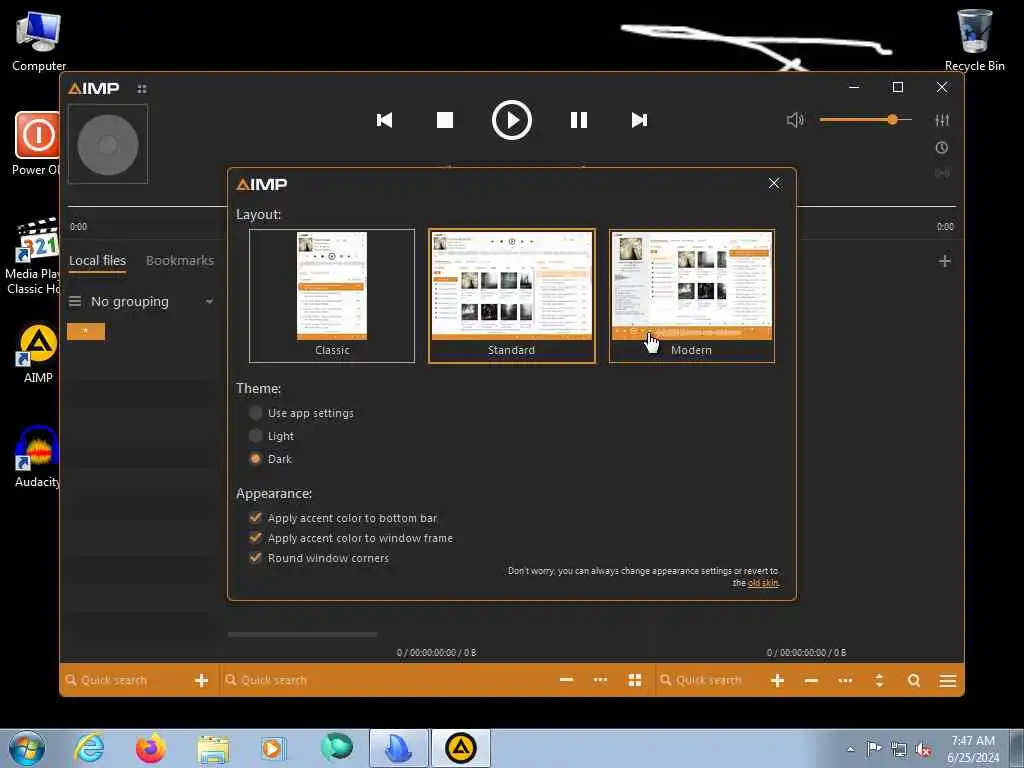Add files with the playlist plus icon
Image resolution: width=1024 pixels, height=768 pixels.
(x=777, y=680)
